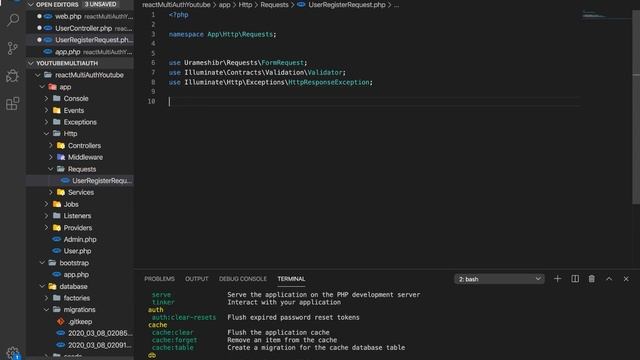Expand the Events folder
This screenshot has height=360, width=640.
tap(47, 111)
